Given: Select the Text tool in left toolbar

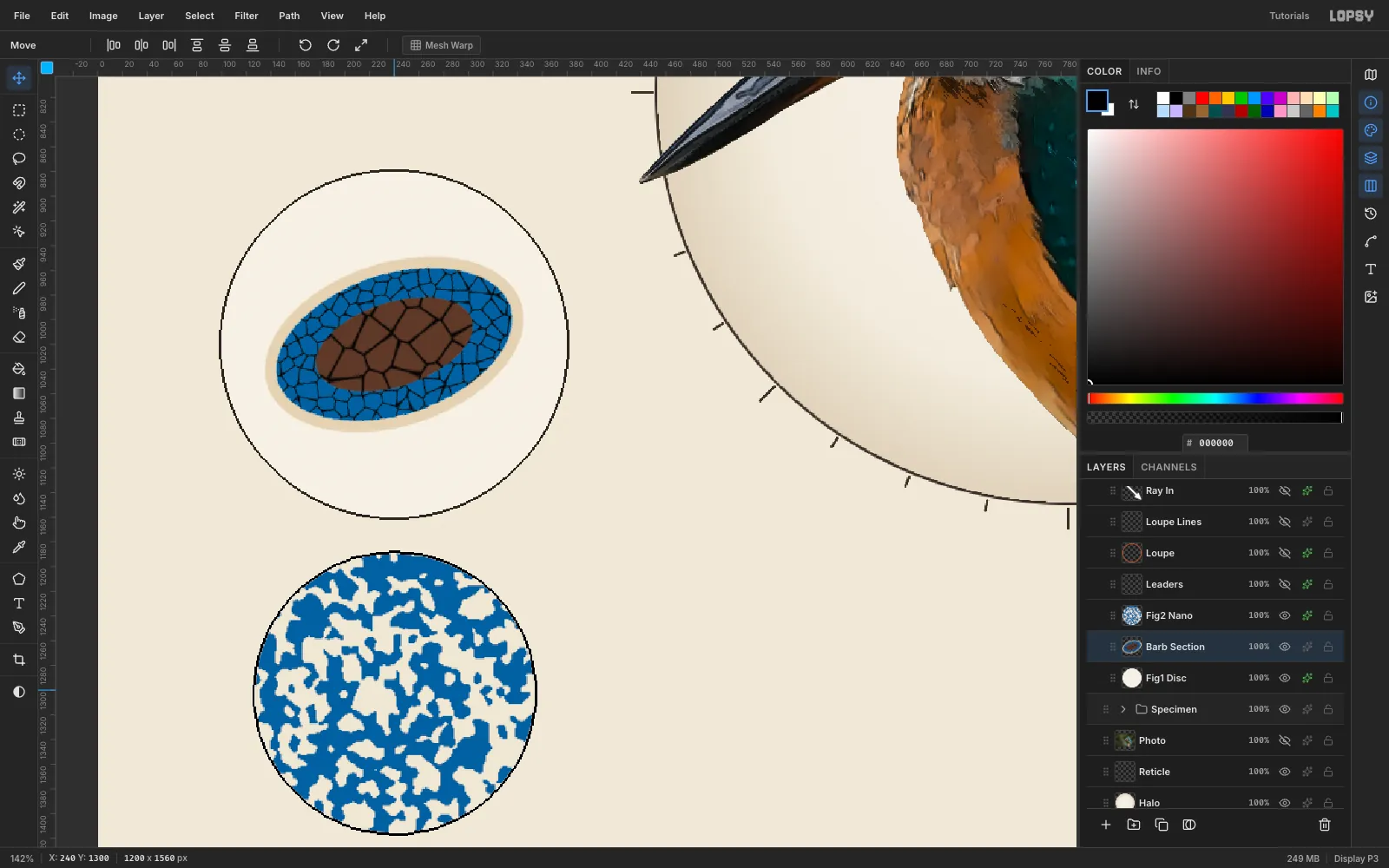Looking at the screenshot, I should click(x=19, y=603).
